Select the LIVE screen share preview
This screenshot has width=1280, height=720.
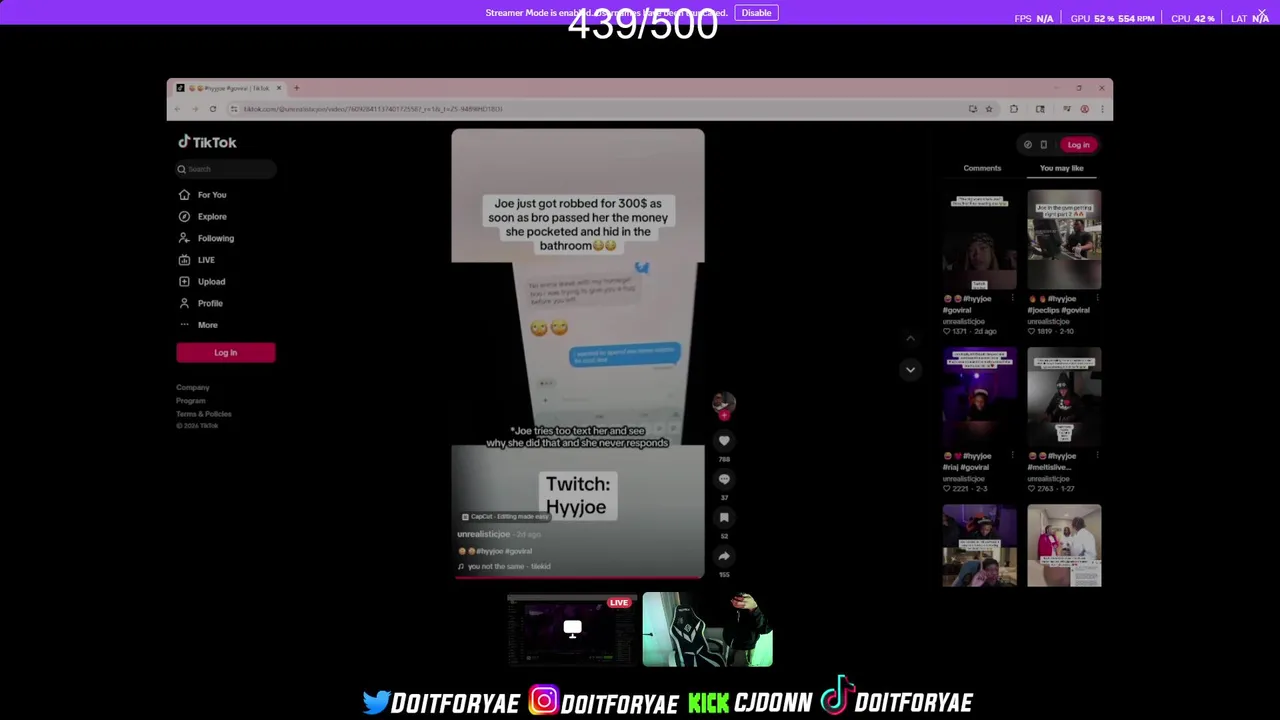pyautogui.click(x=572, y=629)
